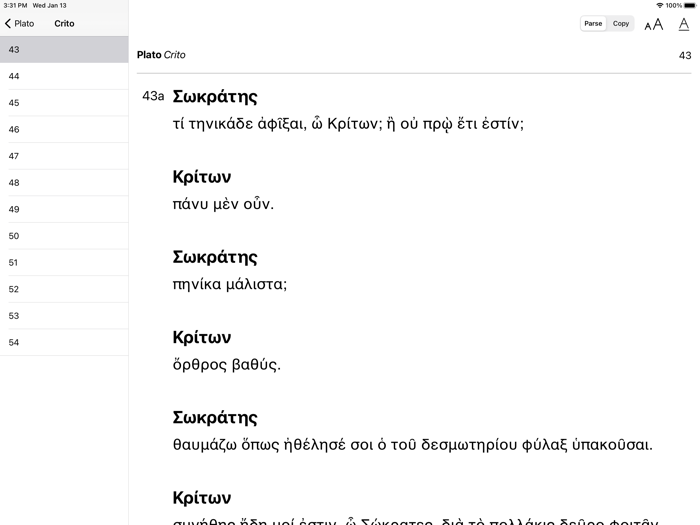Tap the Greek word ὄρθρος
Screen dimensions: 700x525
(200, 365)
